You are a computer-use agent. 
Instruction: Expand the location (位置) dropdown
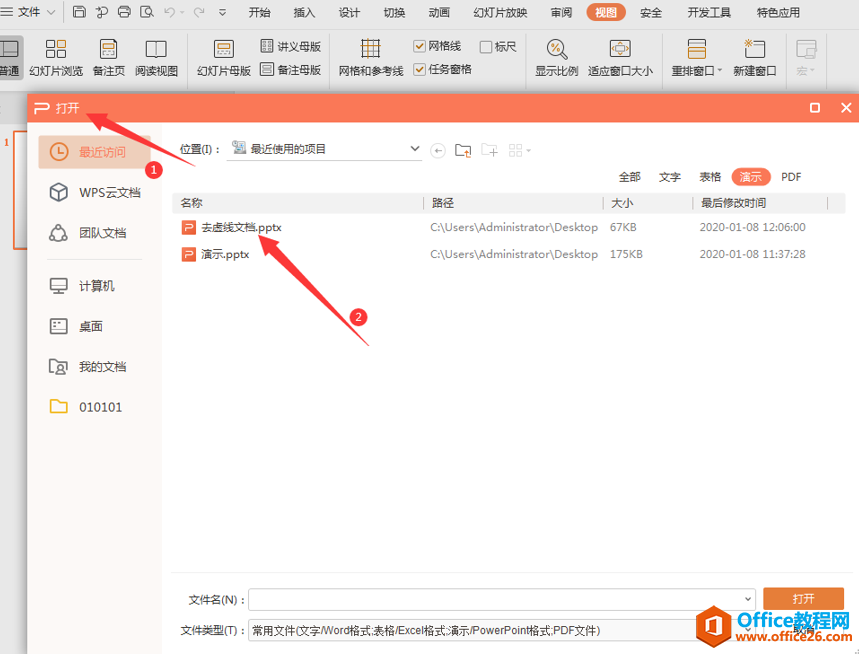point(415,149)
